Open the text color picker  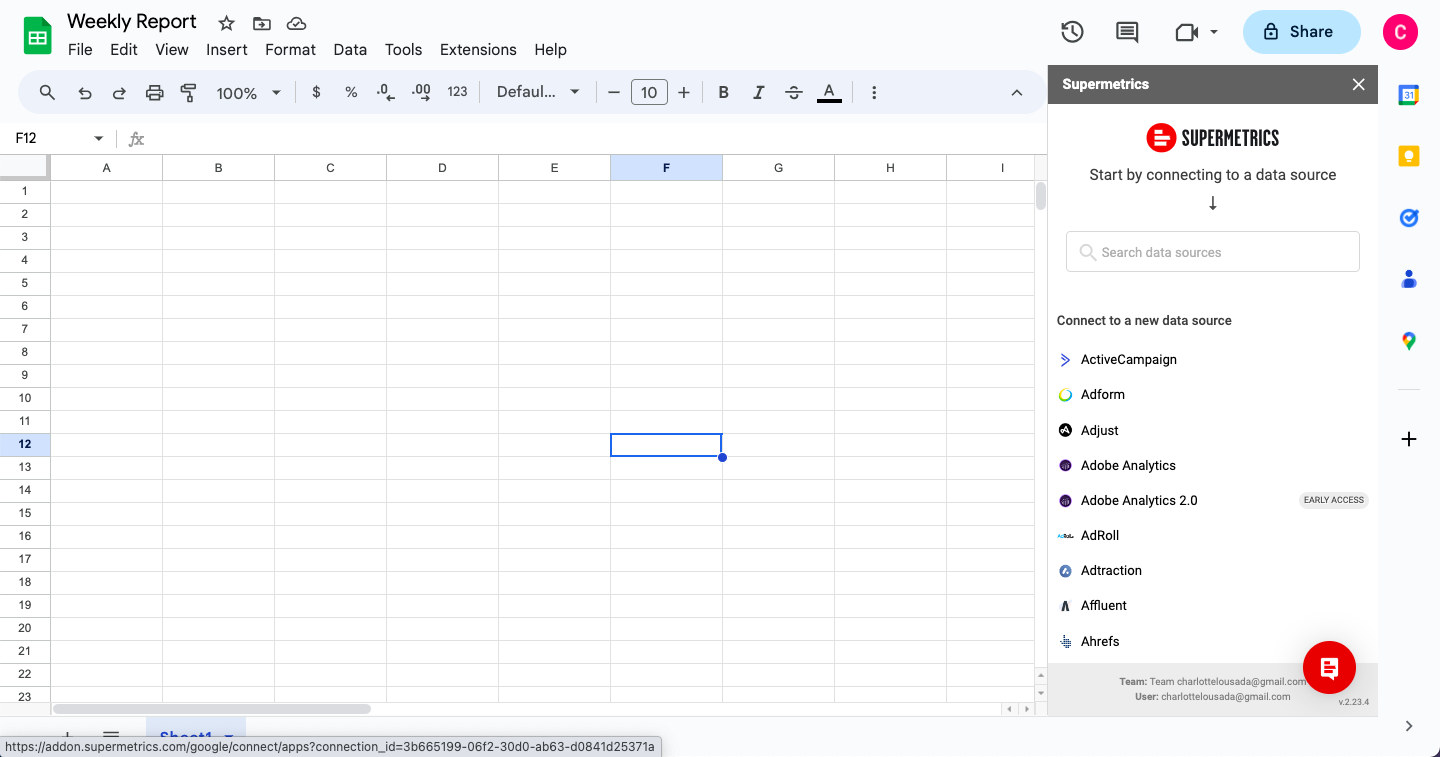click(x=829, y=92)
